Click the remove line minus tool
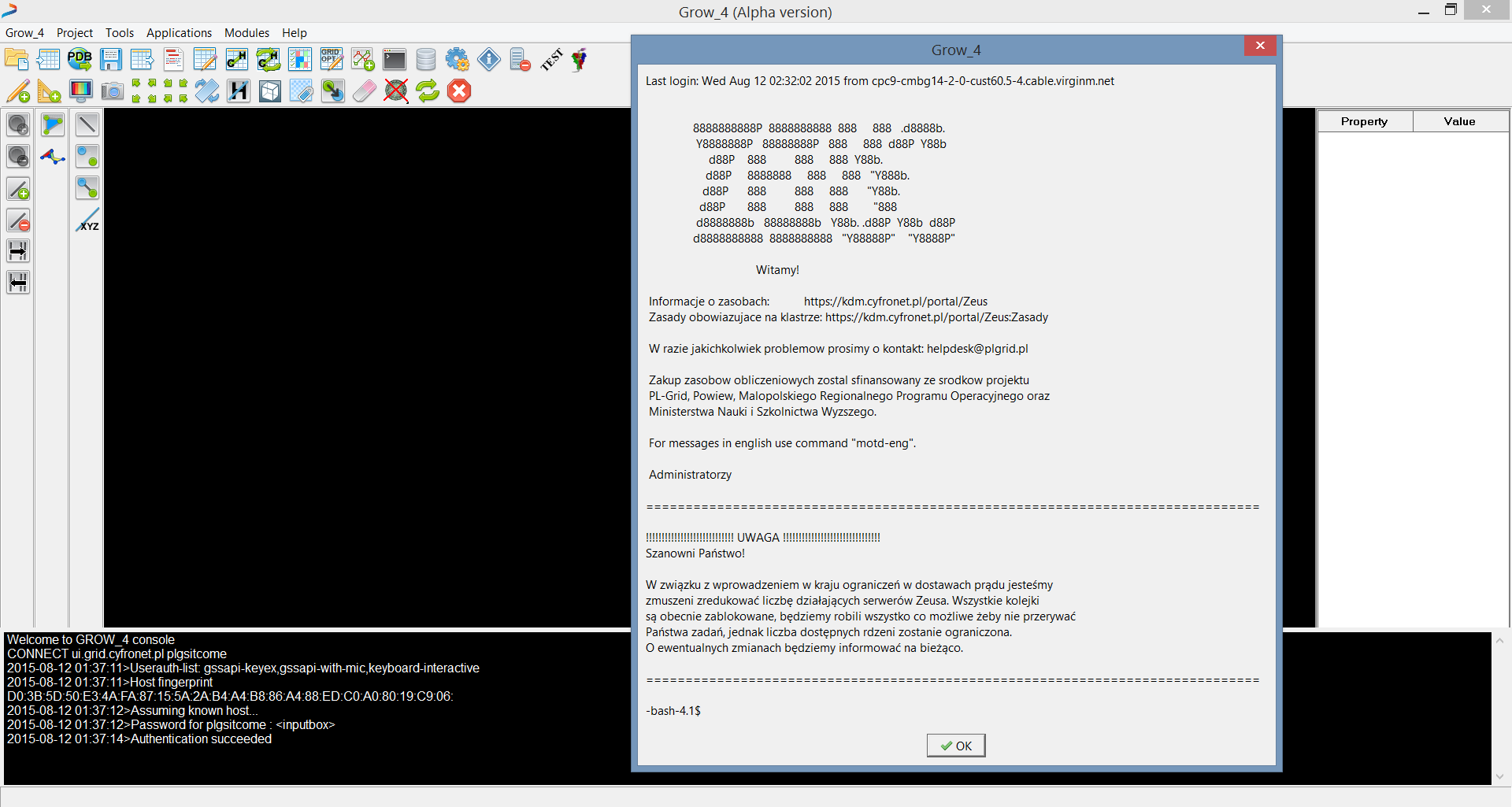The width and height of the screenshot is (1512, 807). (x=18, y=220)
